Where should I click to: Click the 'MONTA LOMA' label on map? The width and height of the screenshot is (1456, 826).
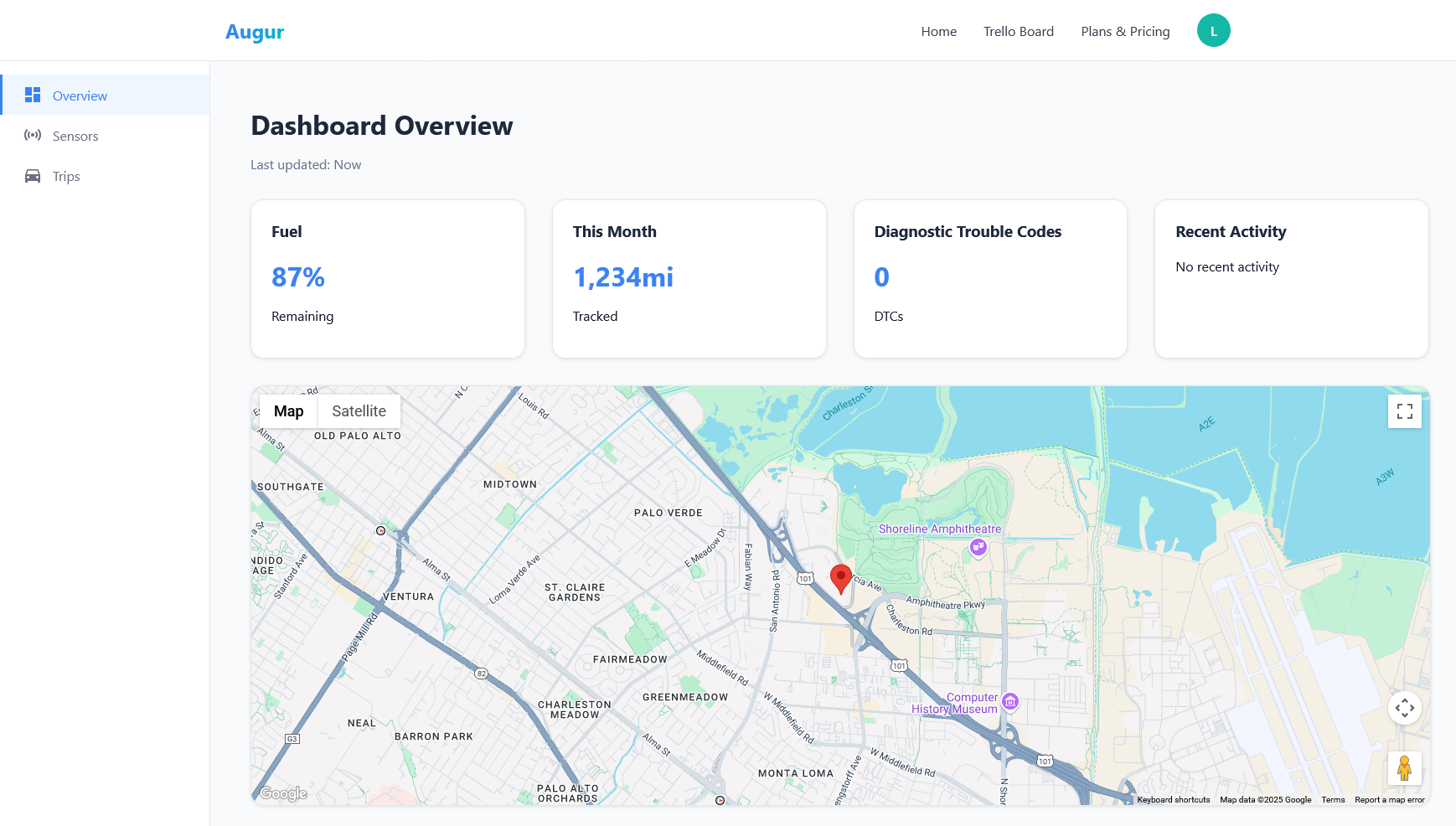tap(795, 773)
